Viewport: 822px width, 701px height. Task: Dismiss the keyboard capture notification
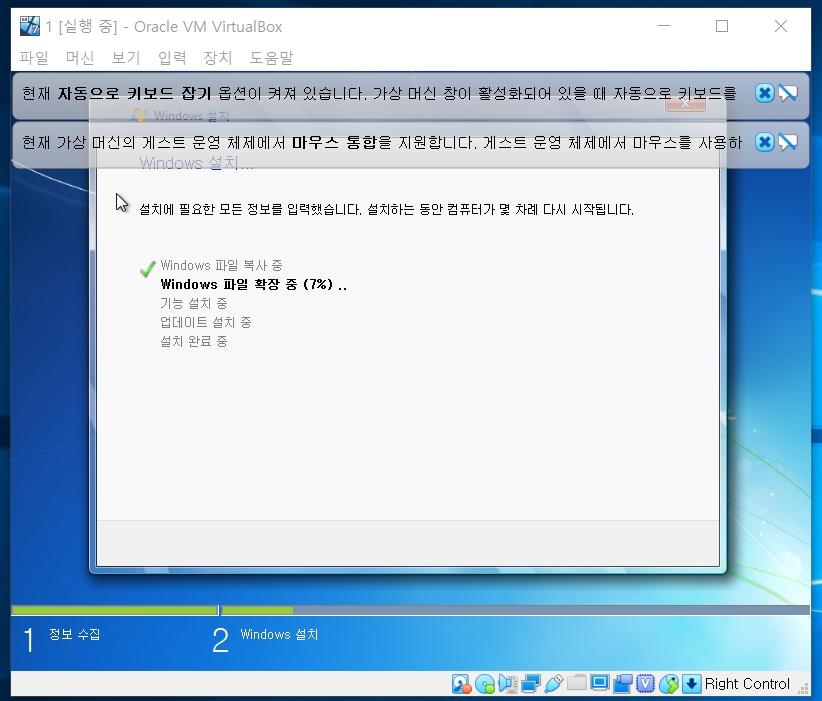coord(764,93)
